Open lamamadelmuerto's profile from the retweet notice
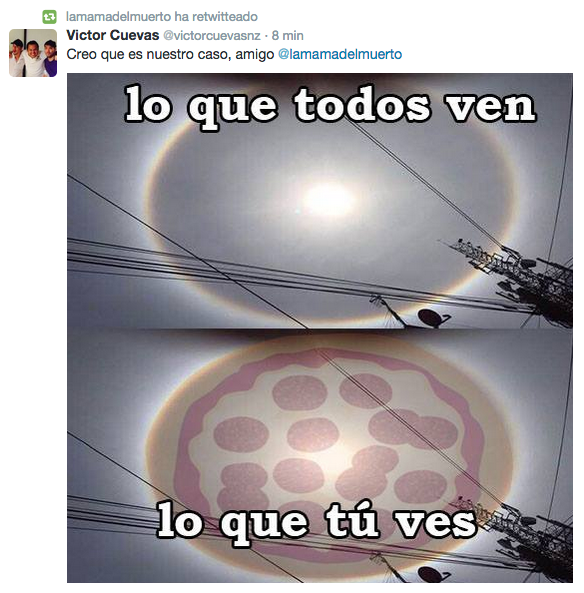Screen dimensions: 584x593 [x=118, y=17]
